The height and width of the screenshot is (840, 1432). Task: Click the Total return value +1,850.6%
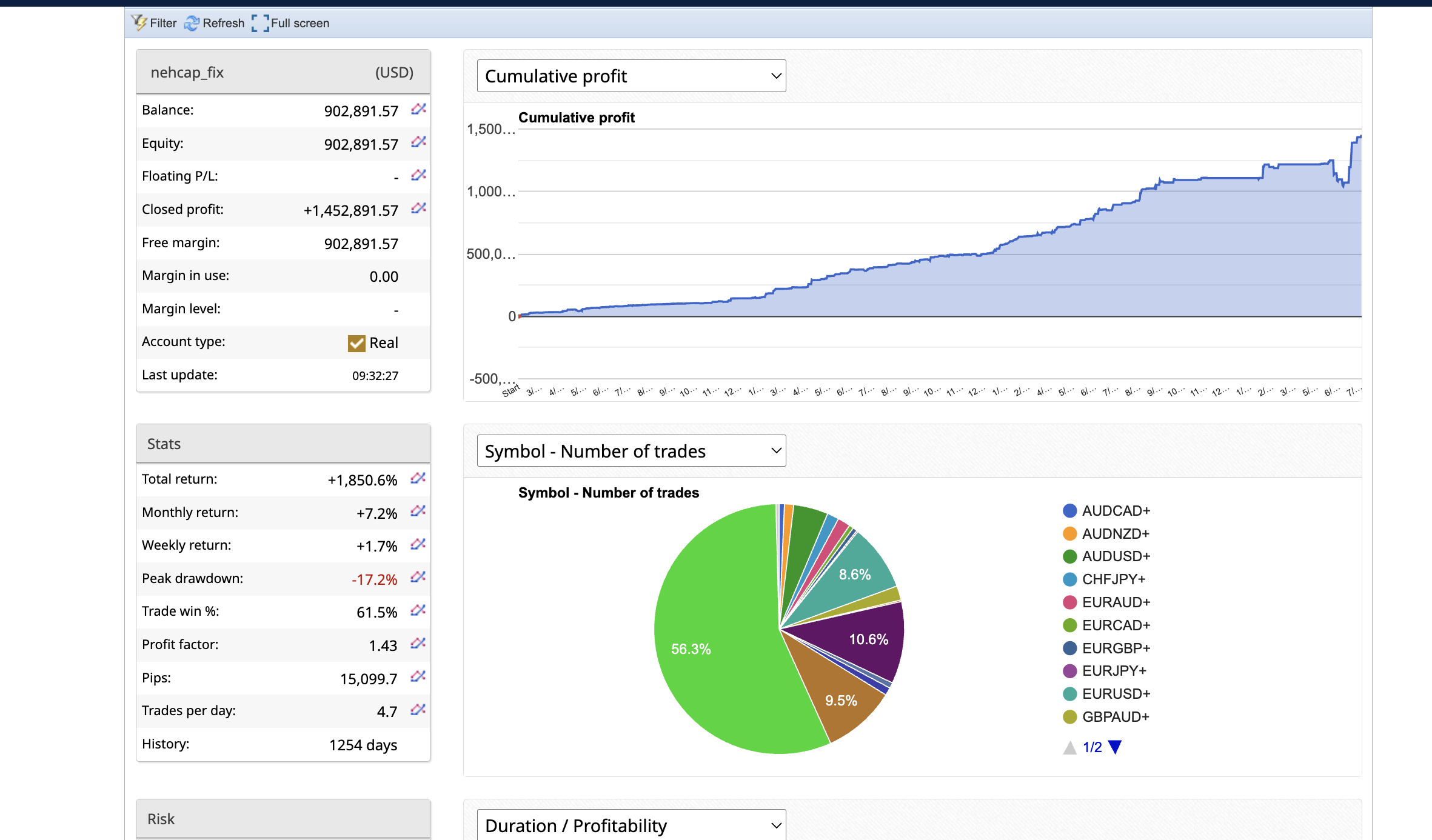(363, 480)
